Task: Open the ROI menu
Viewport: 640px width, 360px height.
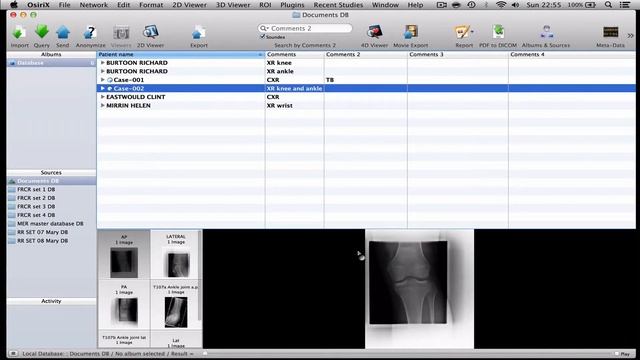Action: point(265,5)
